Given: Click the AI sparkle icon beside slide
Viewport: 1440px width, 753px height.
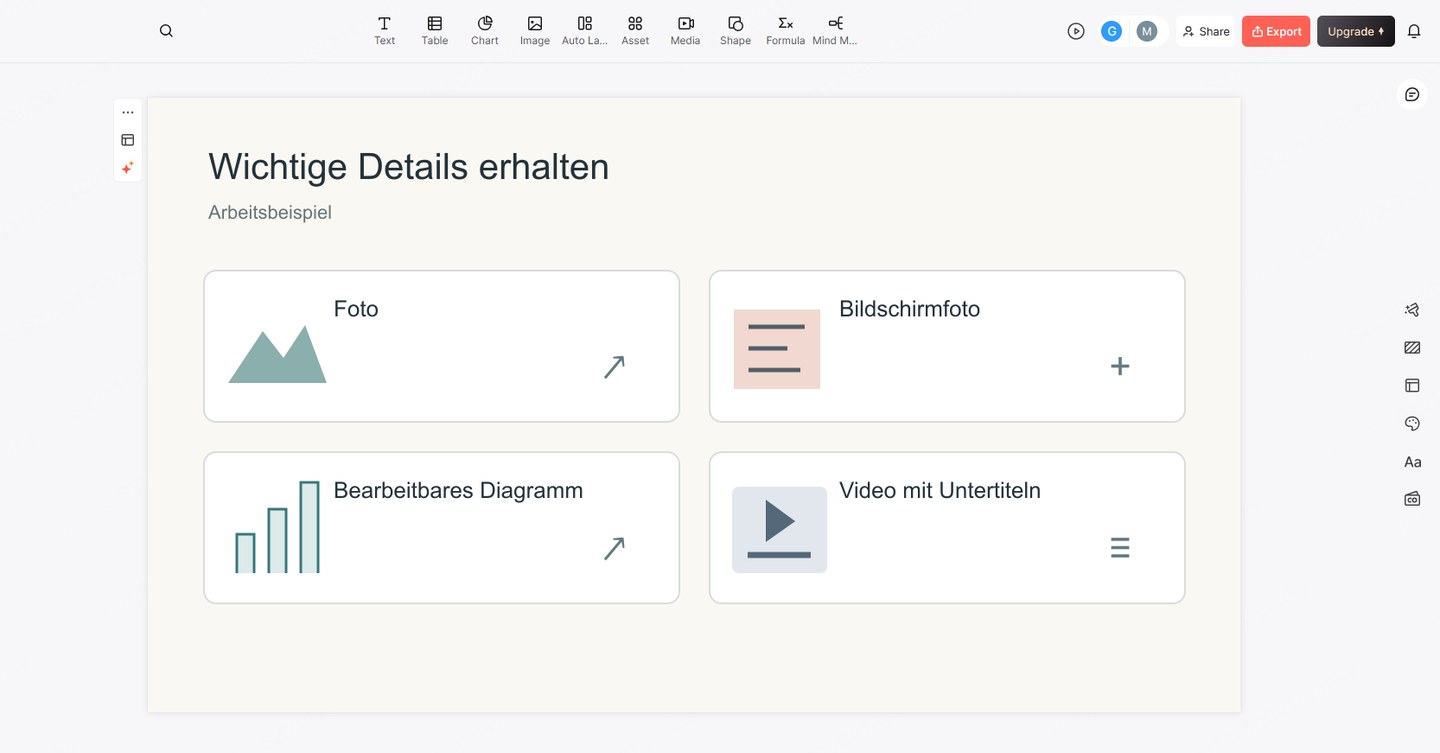Looking at the screenshot, I should (128, 168).
